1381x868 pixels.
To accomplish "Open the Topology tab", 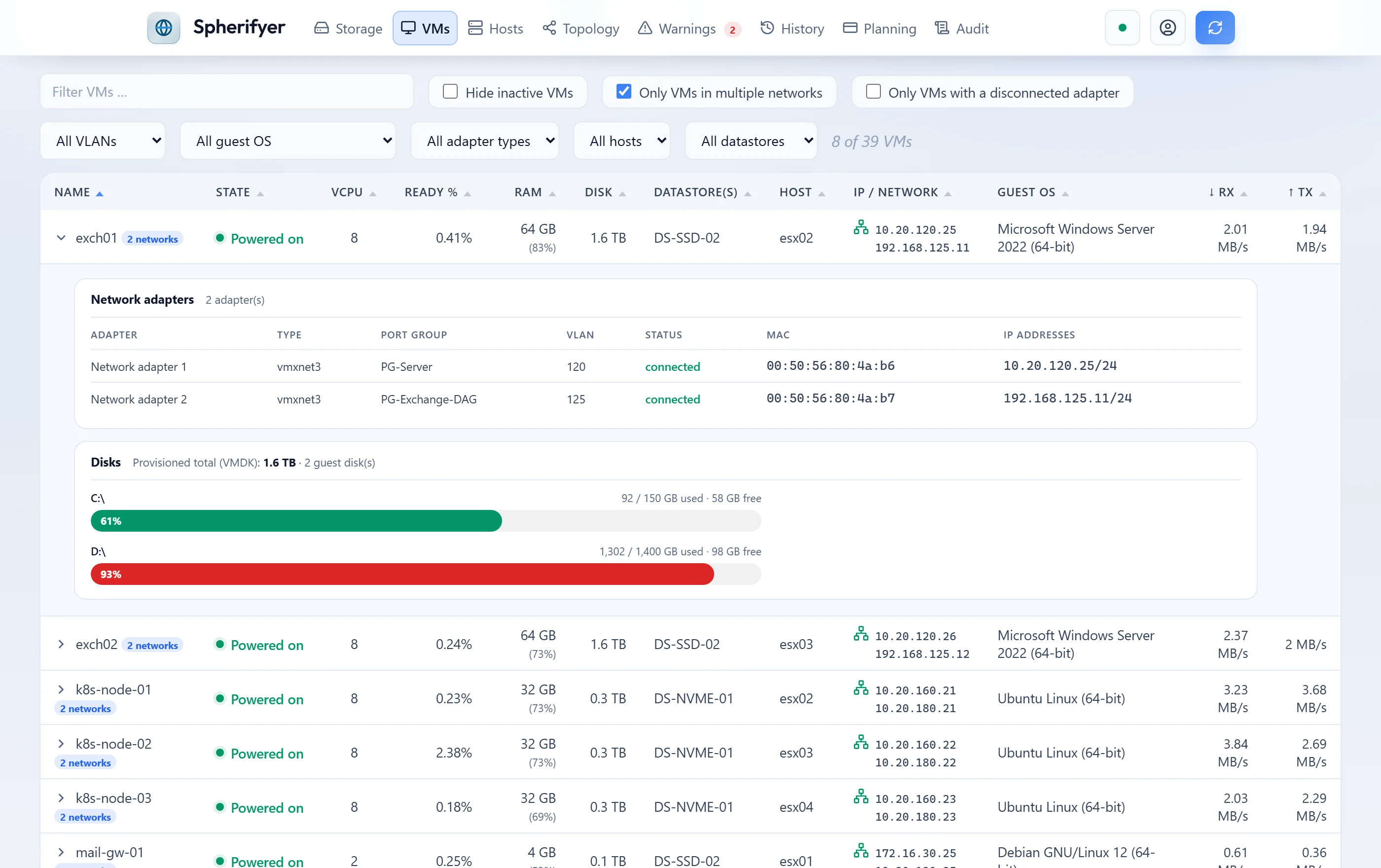I will pos(581,28).
